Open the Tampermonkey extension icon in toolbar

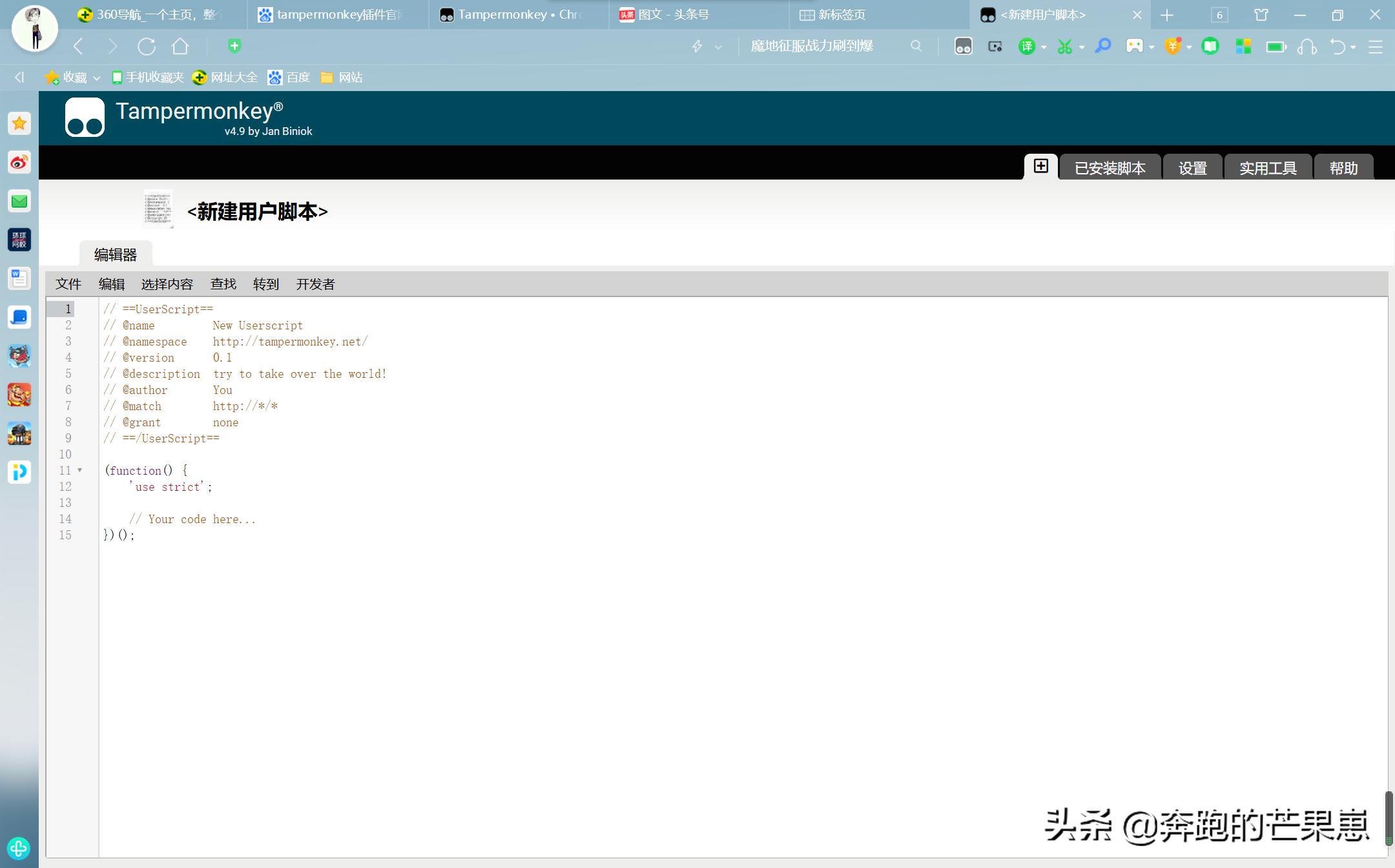click(x=962, y=46)
